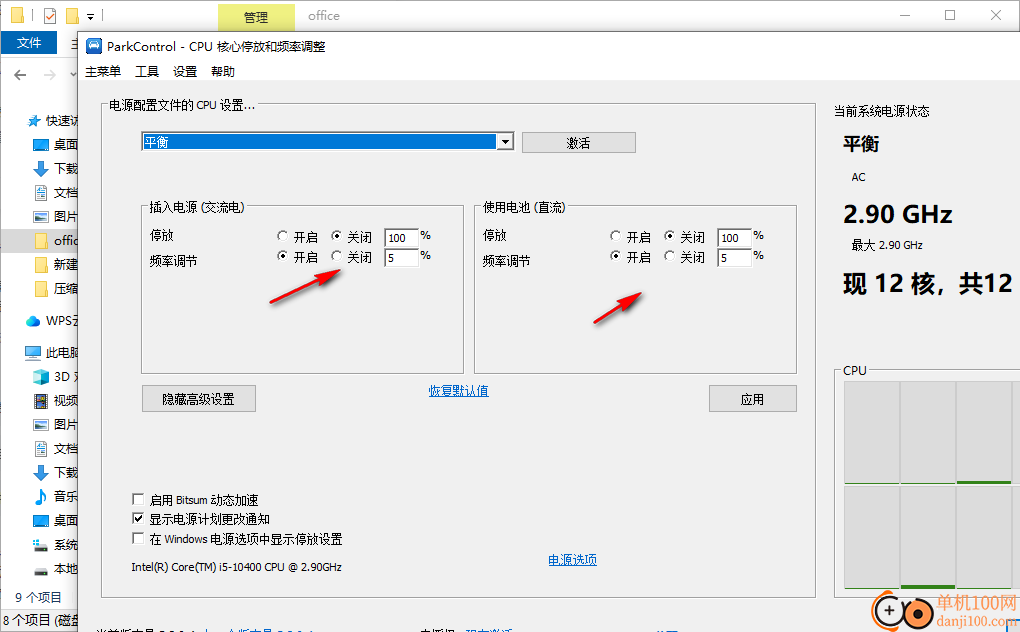This screenshot has height=632, width=1020.
Task: Click the 管理 ribbon tab in Explorer
Action: pos(256,17)
